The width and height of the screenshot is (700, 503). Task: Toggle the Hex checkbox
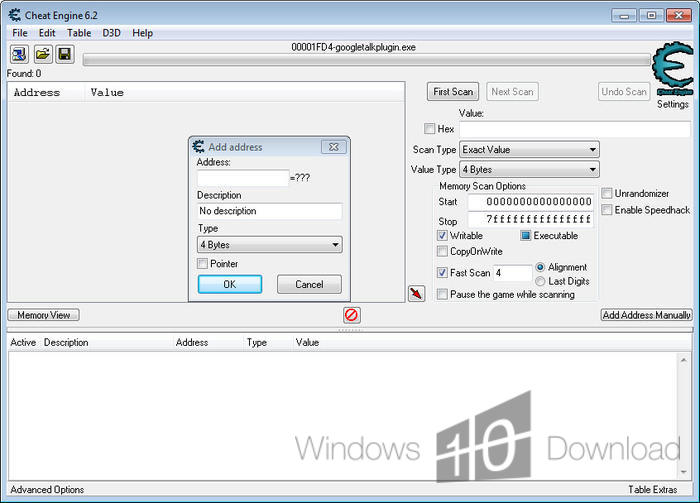pos(429,129)
